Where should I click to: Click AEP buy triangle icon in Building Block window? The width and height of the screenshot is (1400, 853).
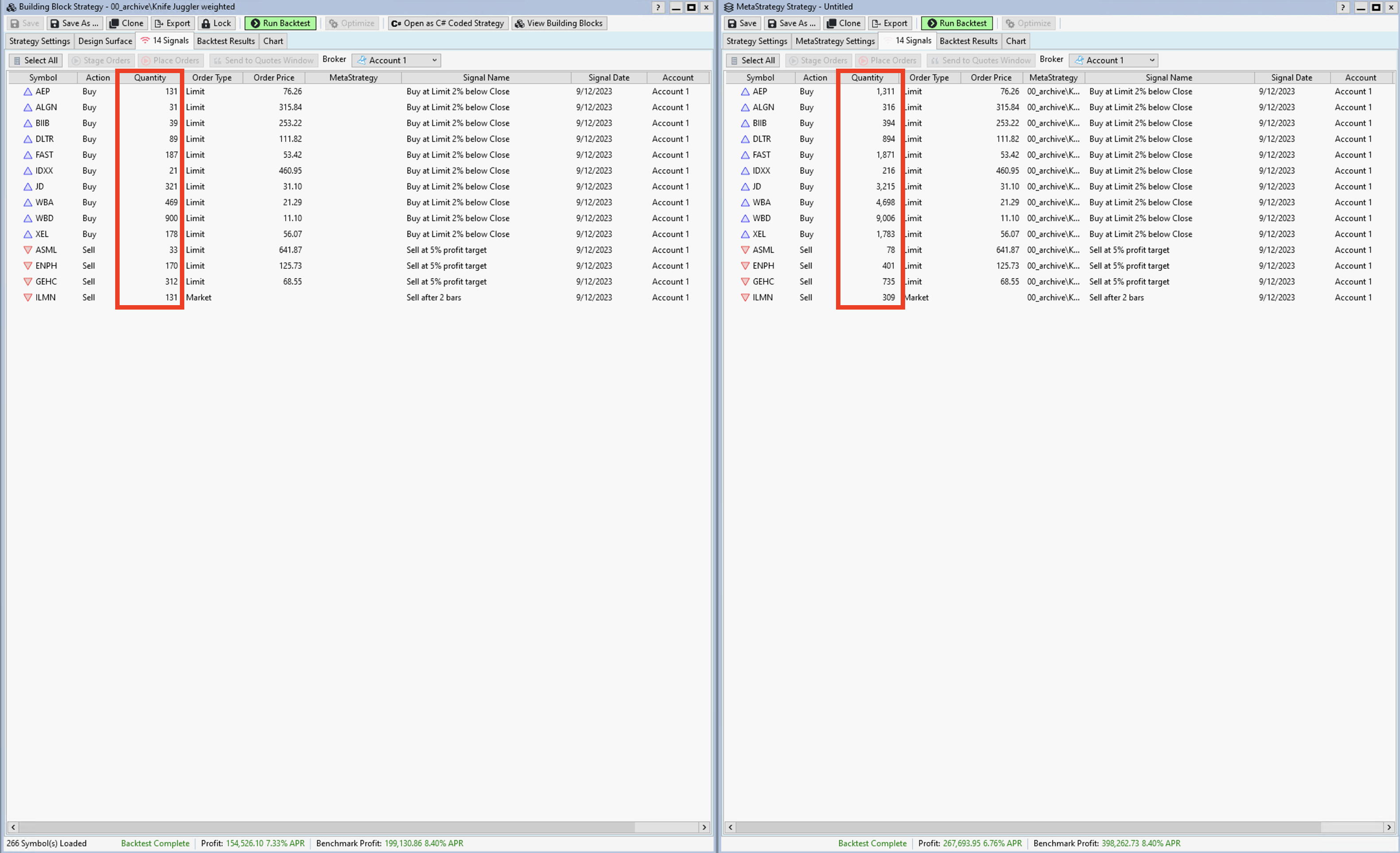(27, 91)
